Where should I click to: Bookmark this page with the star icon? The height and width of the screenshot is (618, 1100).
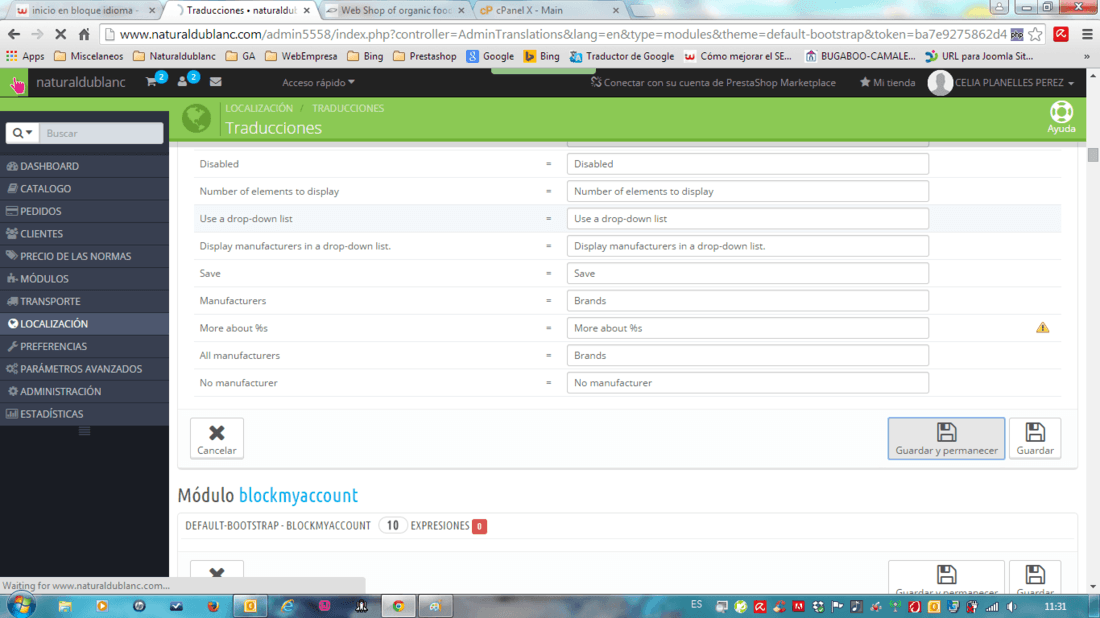click(1035, 34)
